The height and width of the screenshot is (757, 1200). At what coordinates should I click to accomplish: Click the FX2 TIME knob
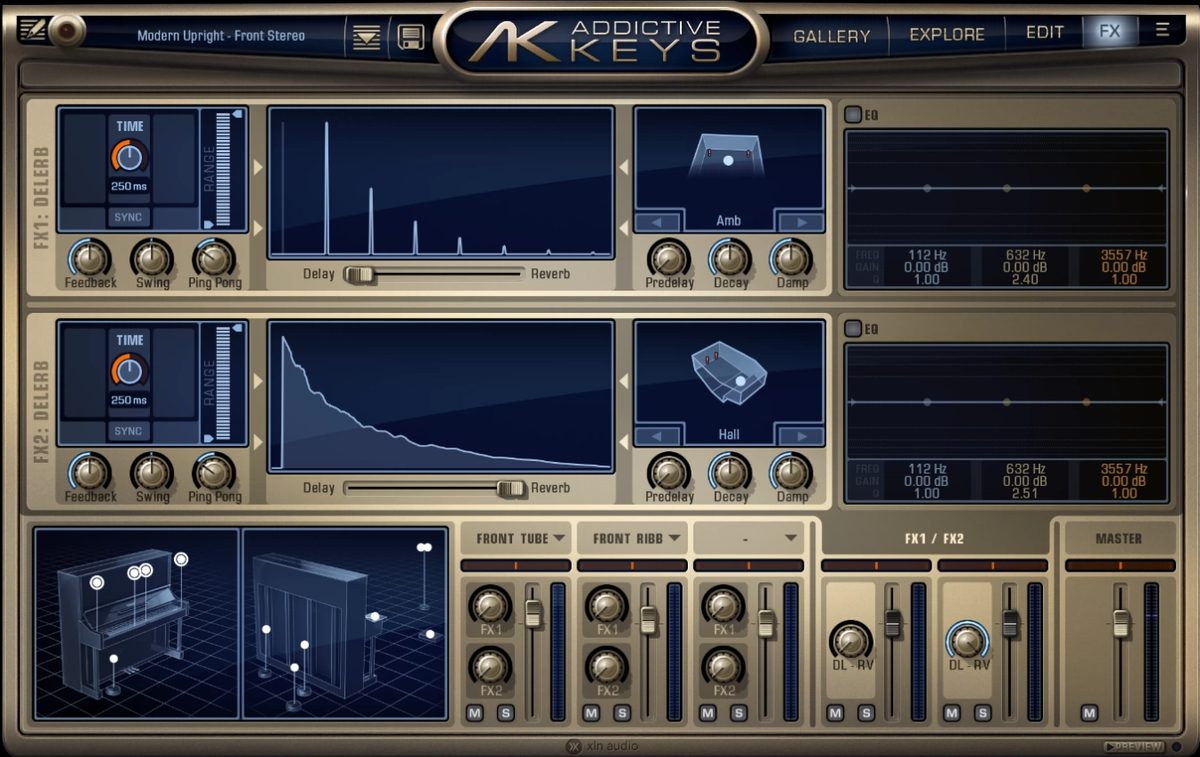point(129,370)
